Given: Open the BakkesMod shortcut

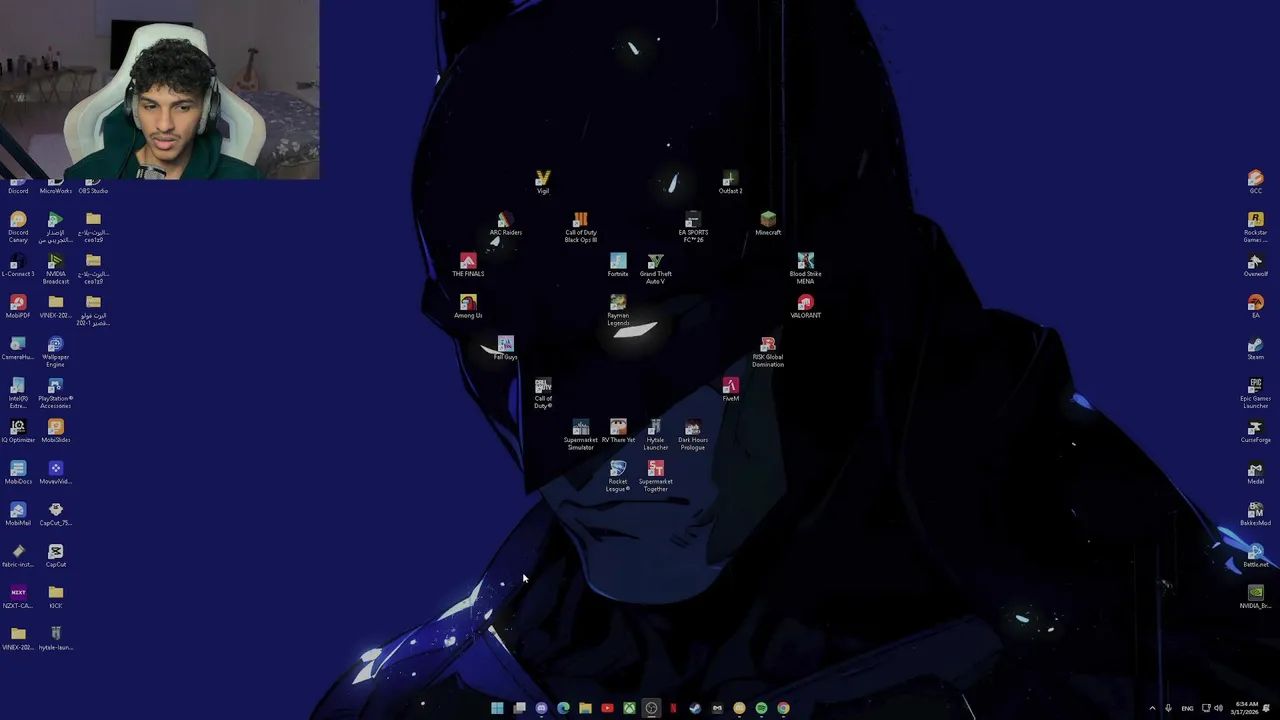Looking at the screenshot, I should (1255, 514).
